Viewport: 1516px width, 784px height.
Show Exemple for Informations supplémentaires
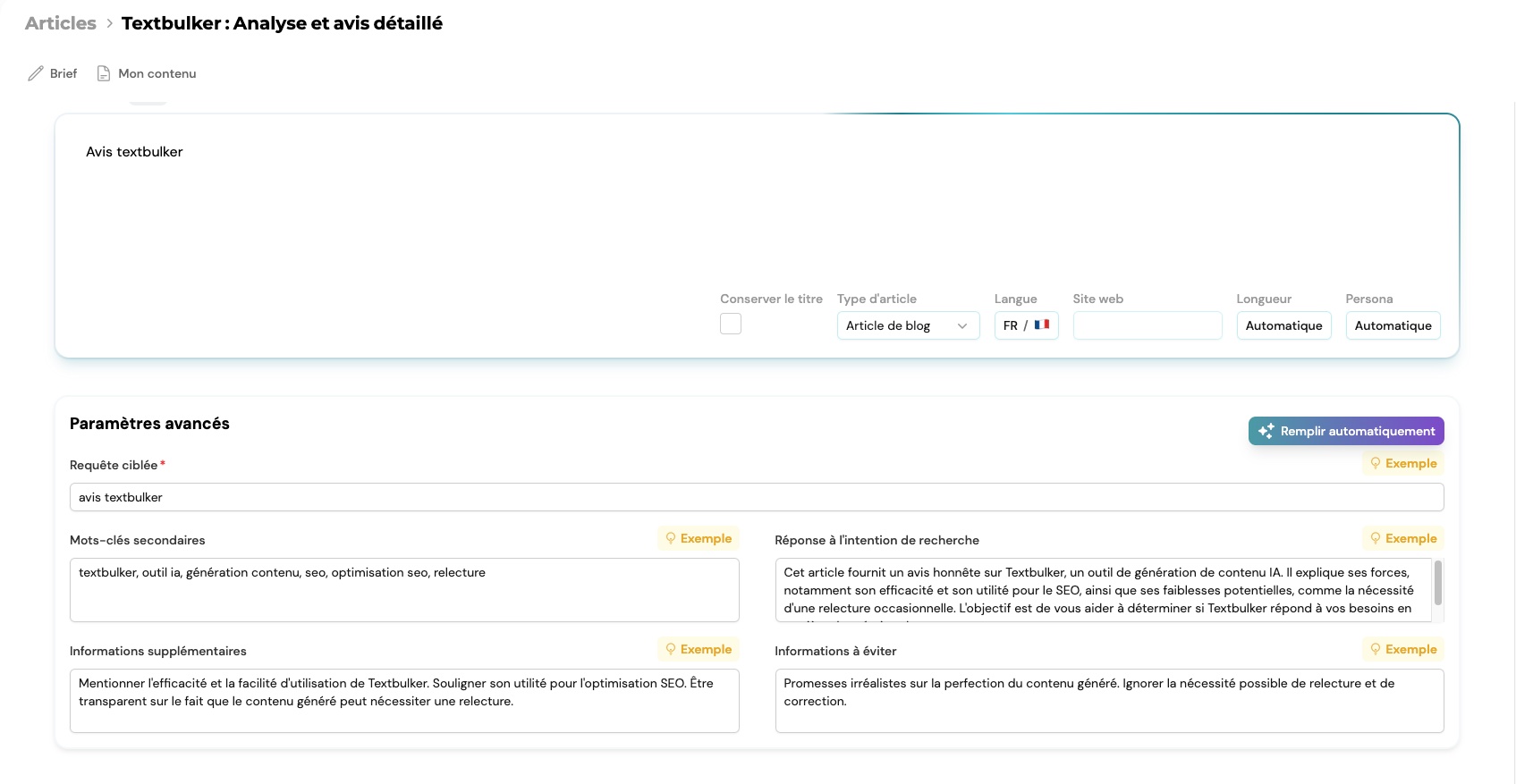click(x=698, y=649)
